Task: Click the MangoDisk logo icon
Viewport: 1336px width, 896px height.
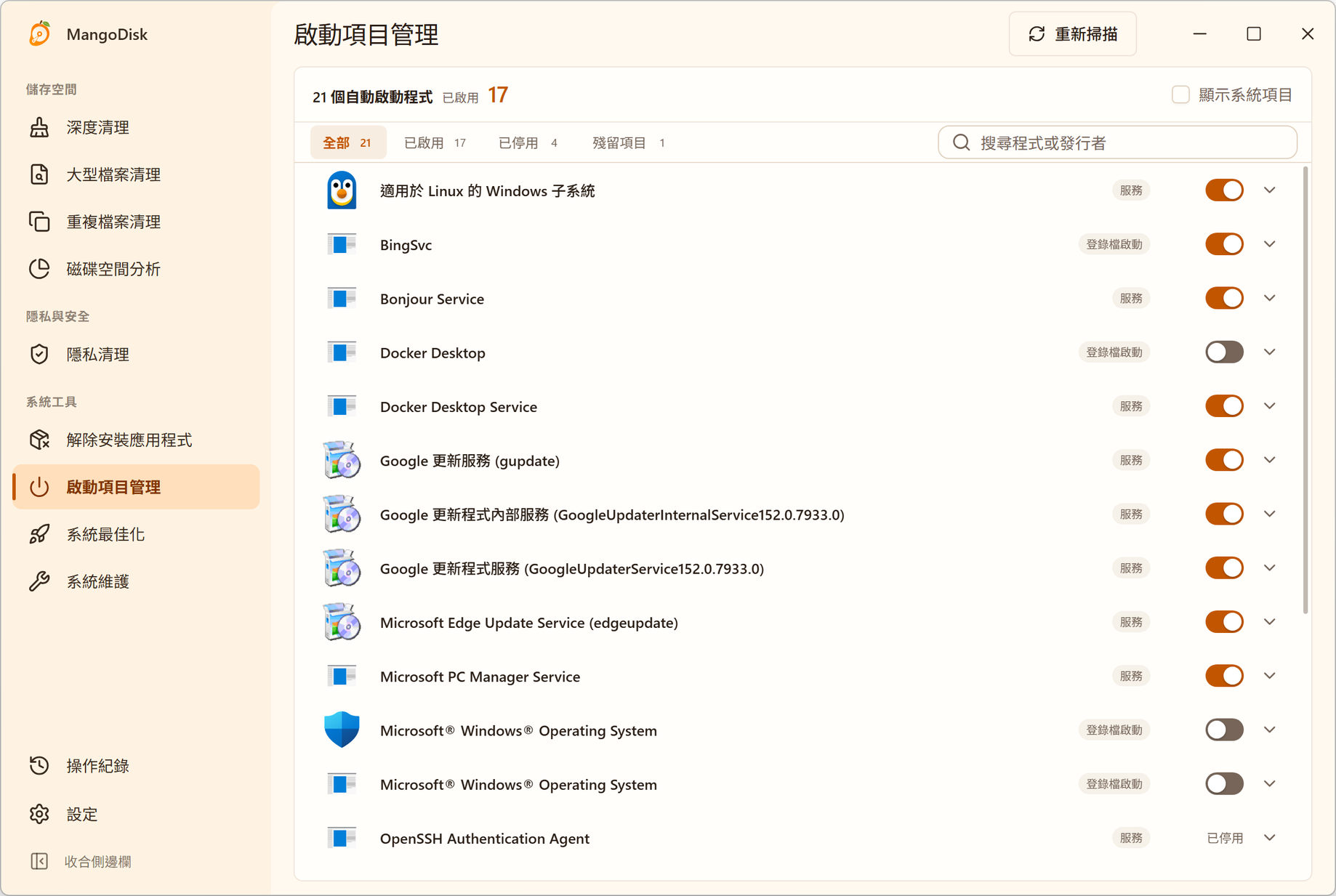Action: pos(39,34)
